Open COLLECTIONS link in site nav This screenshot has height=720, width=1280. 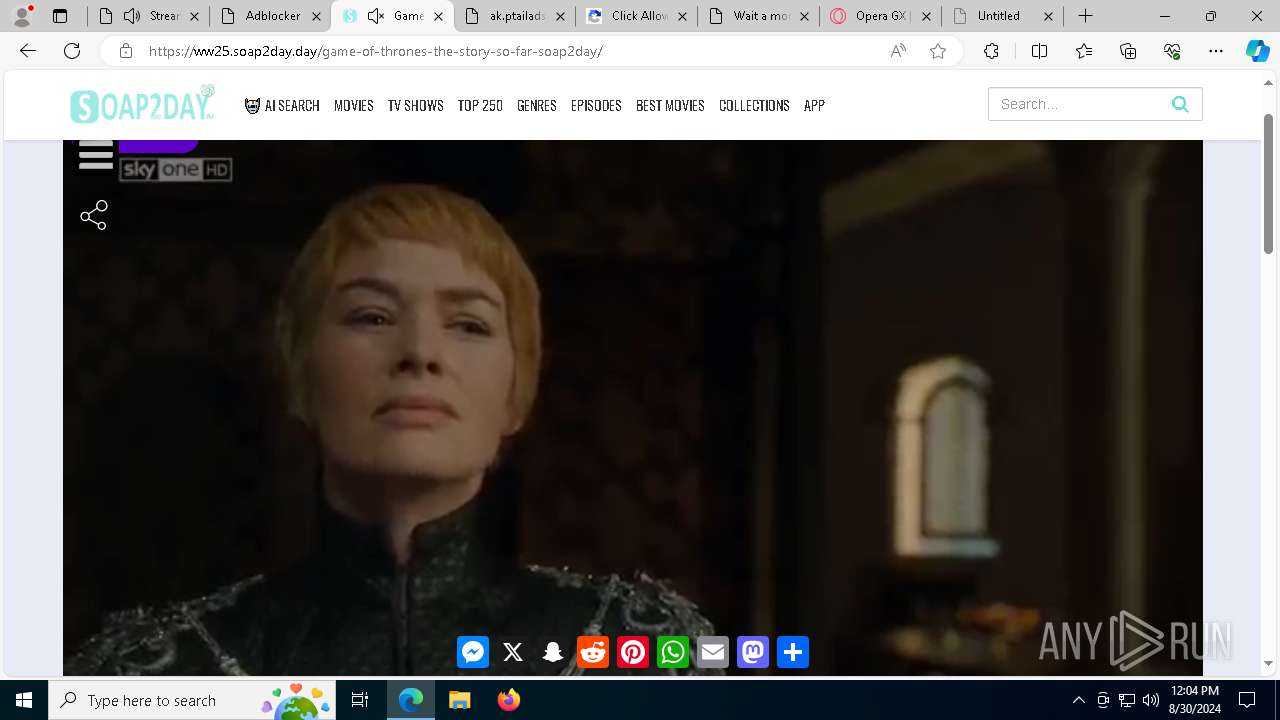point(754,105)
